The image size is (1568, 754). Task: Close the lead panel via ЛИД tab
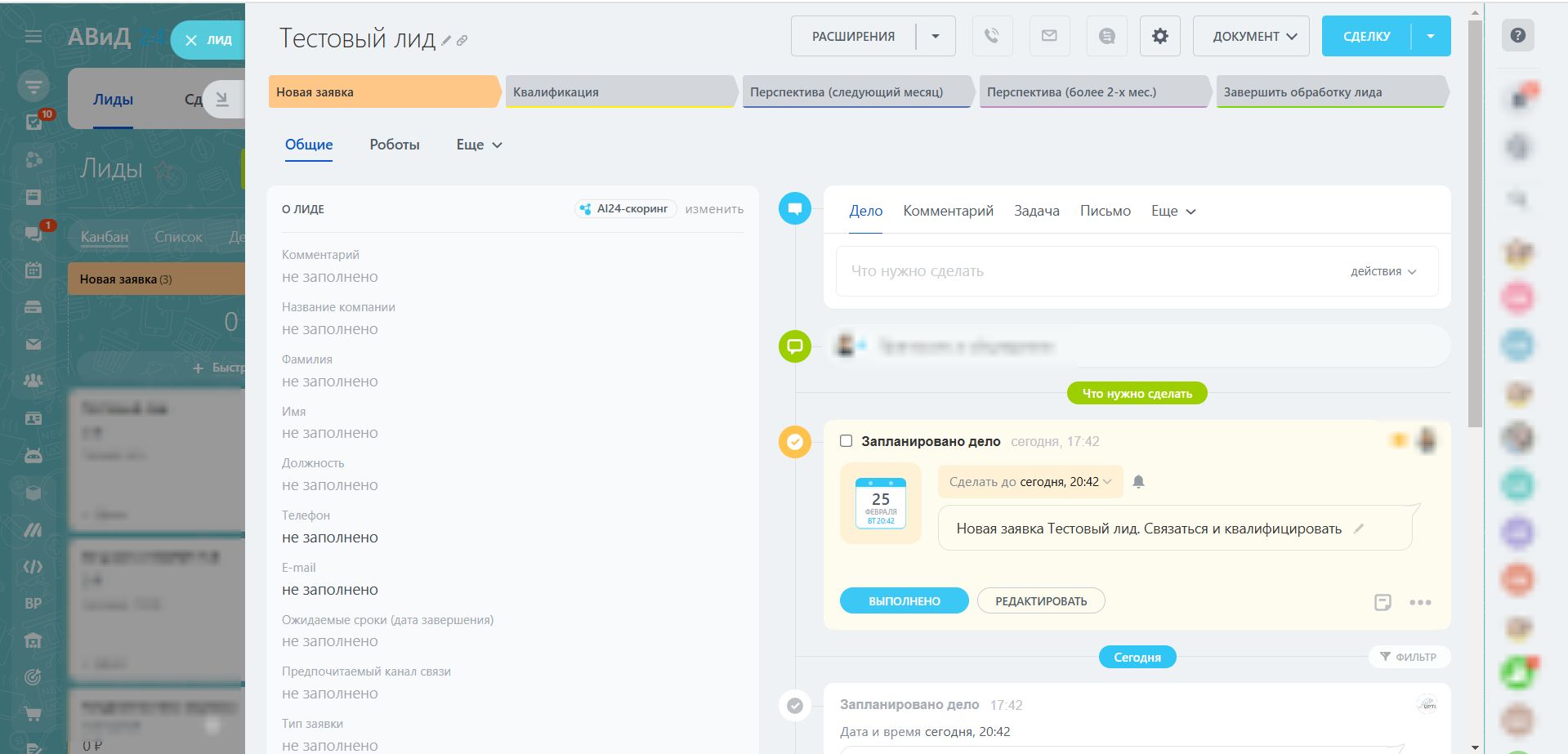(x=208, y=40)
